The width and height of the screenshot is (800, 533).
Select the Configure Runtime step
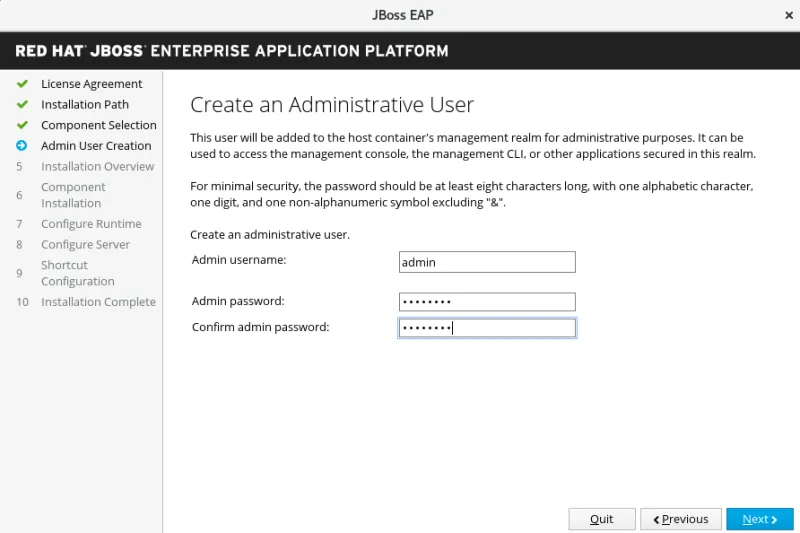click(x=91, y=224)
